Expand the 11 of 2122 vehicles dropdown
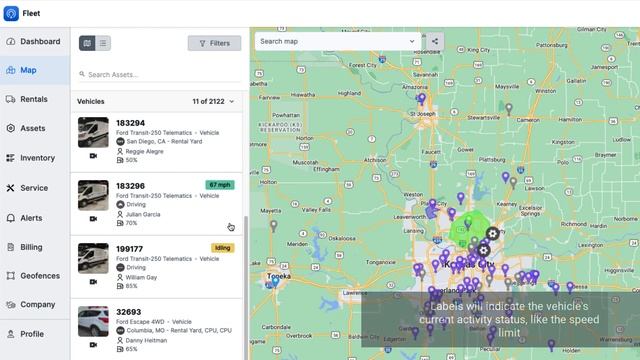 tap(213, 101)
